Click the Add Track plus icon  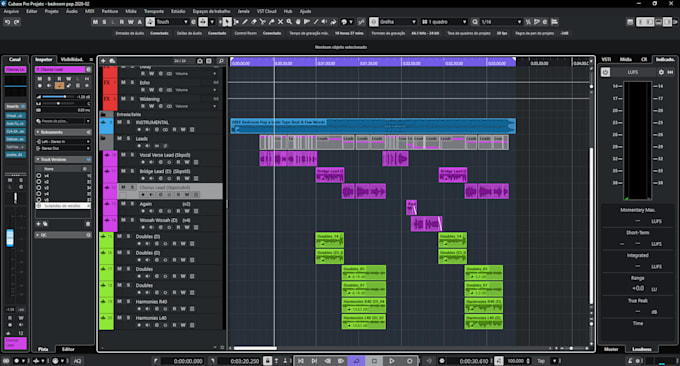coord(104,61)
